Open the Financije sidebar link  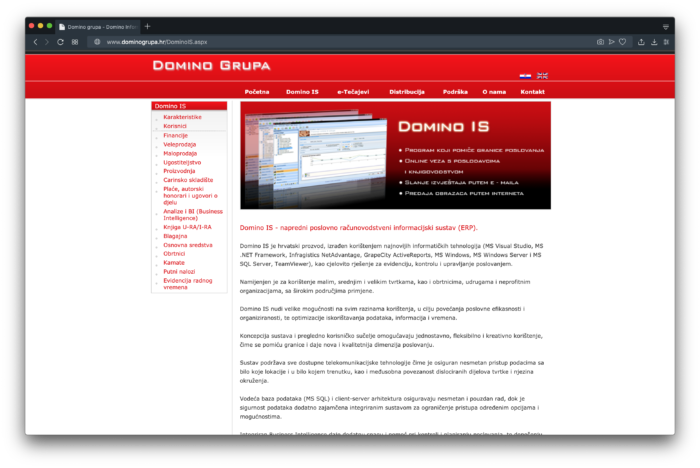click(x=175, y=135)
